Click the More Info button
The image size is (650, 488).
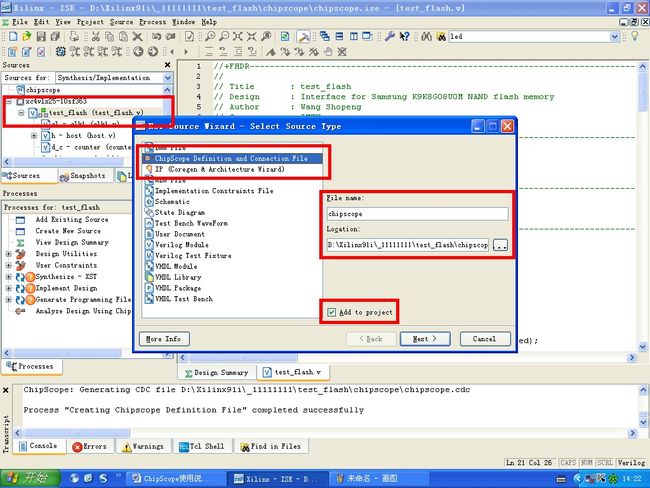(164, 339)
